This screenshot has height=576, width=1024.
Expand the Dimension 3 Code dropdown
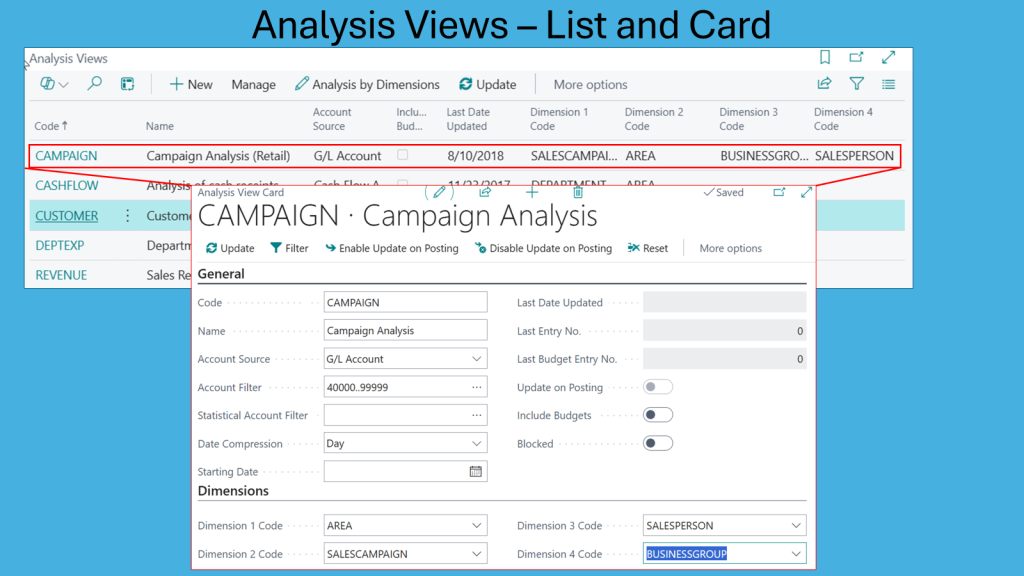796,526
